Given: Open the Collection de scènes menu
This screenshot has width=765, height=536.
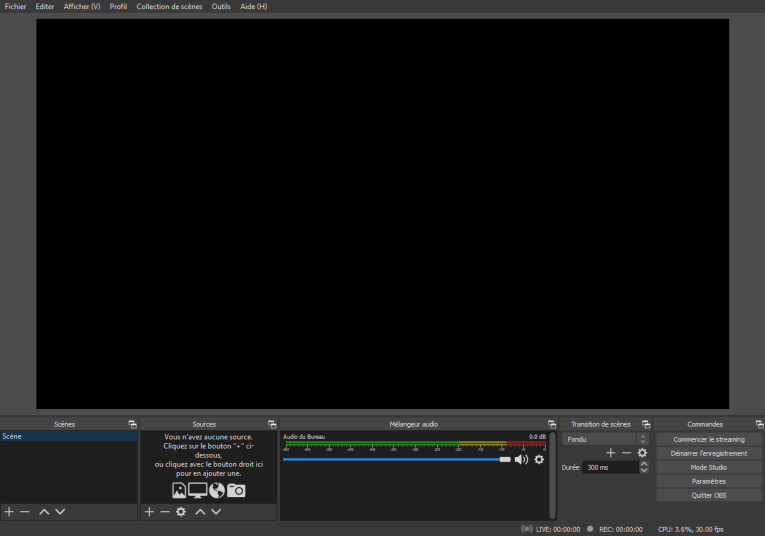Looking at the screenshot, I should click(169, 6).
